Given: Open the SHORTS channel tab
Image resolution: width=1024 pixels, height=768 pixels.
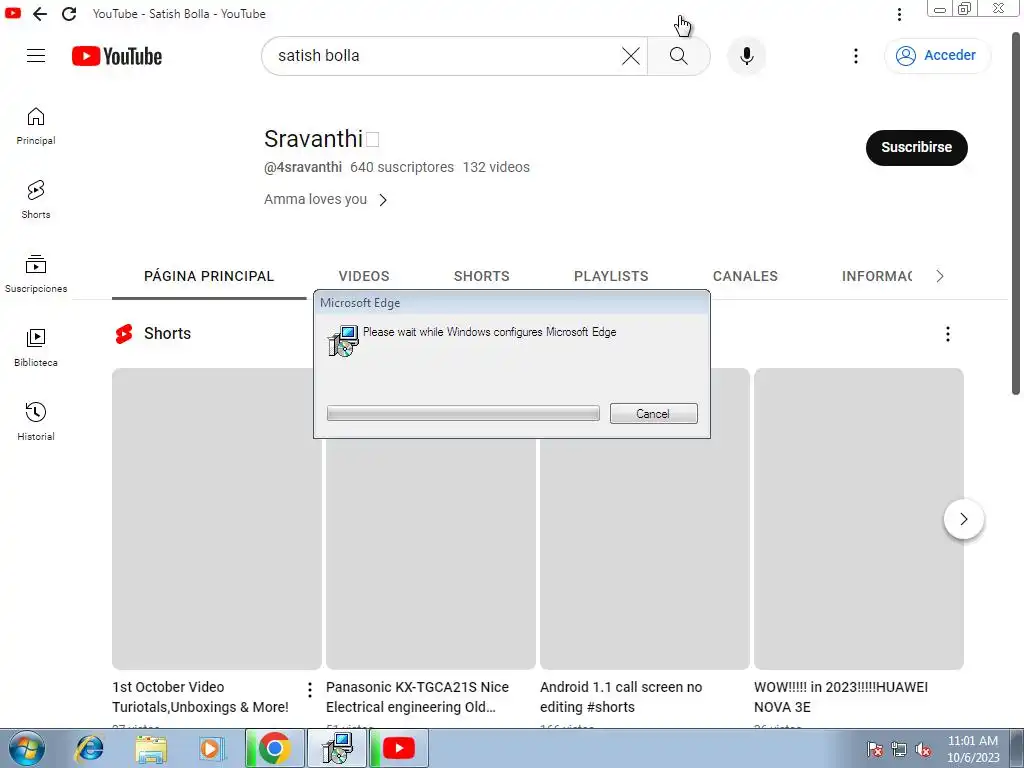Looking at the screenshot, I should (x=482, y=276).
